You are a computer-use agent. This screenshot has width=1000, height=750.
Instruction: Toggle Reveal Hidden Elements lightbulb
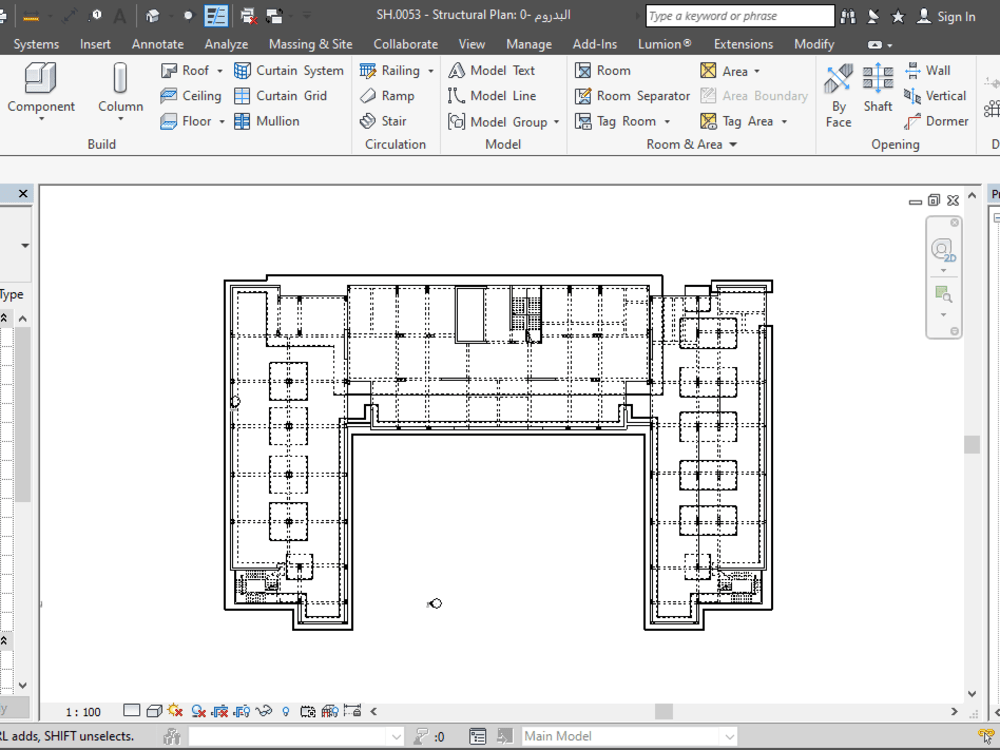[x=286, y=711]
